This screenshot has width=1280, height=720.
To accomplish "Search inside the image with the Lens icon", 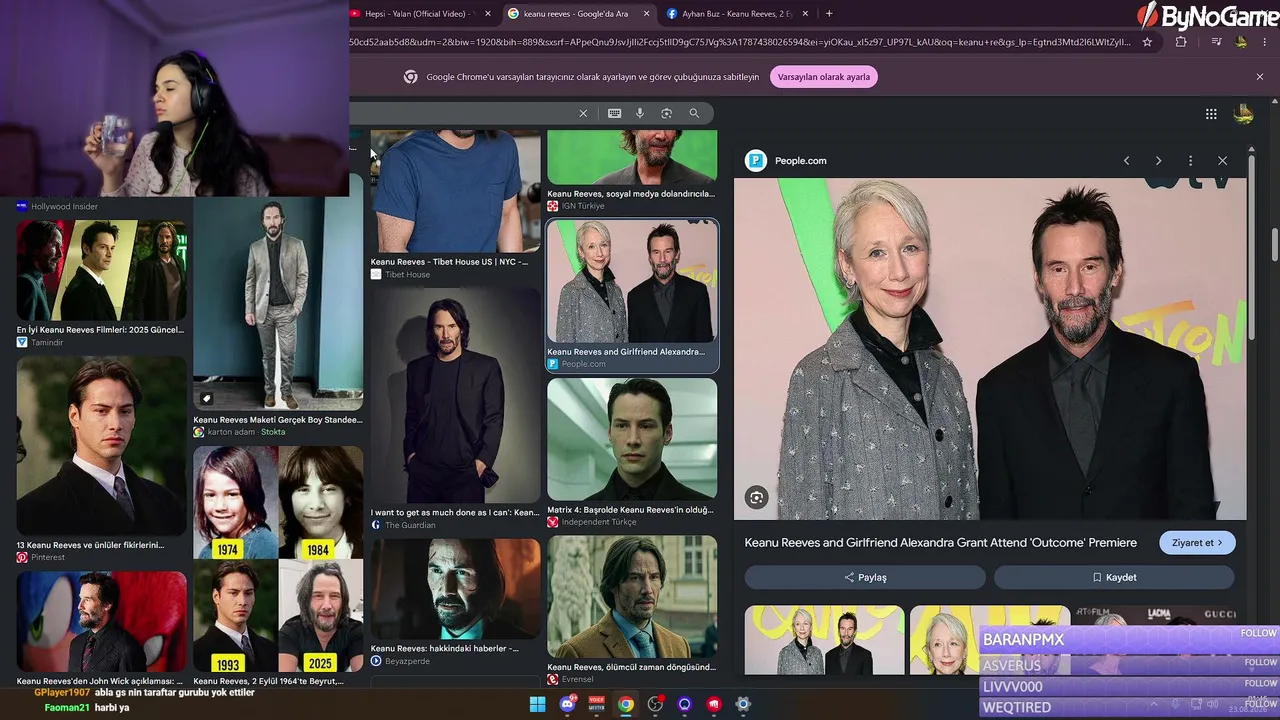I will (x=757, y=498).
